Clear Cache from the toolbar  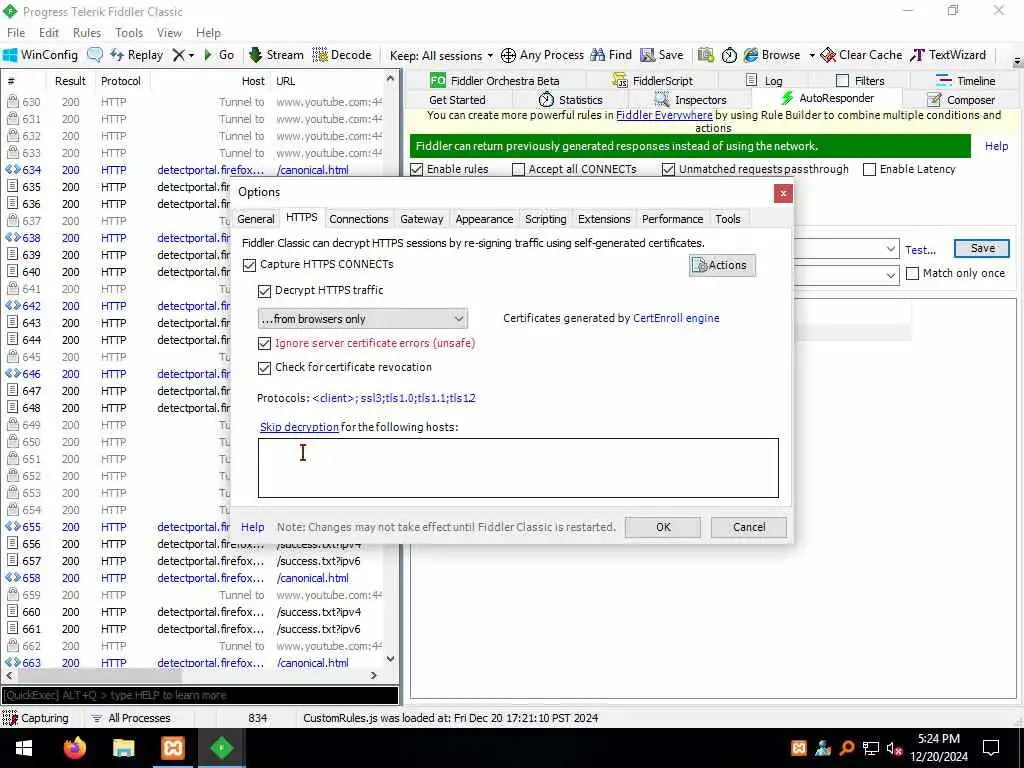pyautogui.click(x=861, y=55)
